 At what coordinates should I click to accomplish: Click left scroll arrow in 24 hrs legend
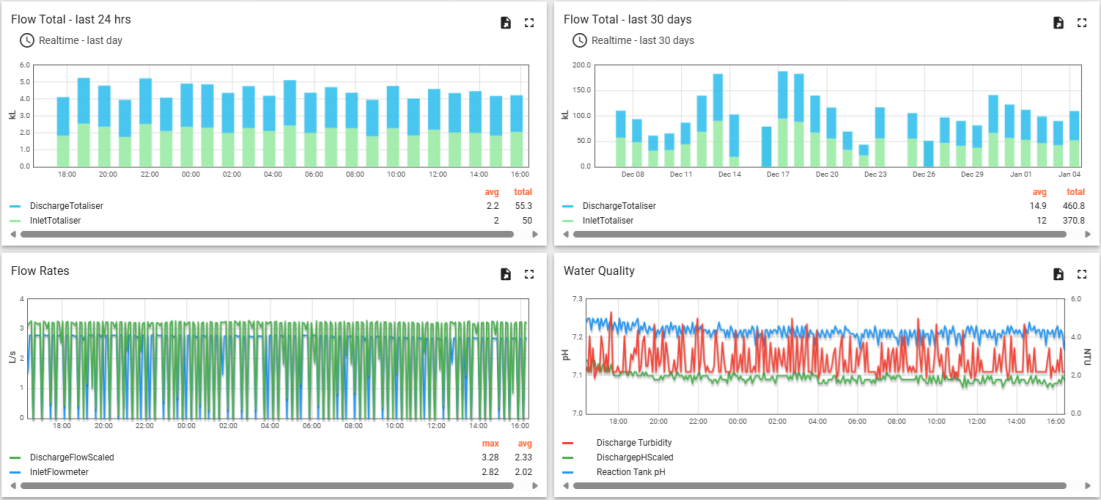point(13,234)
